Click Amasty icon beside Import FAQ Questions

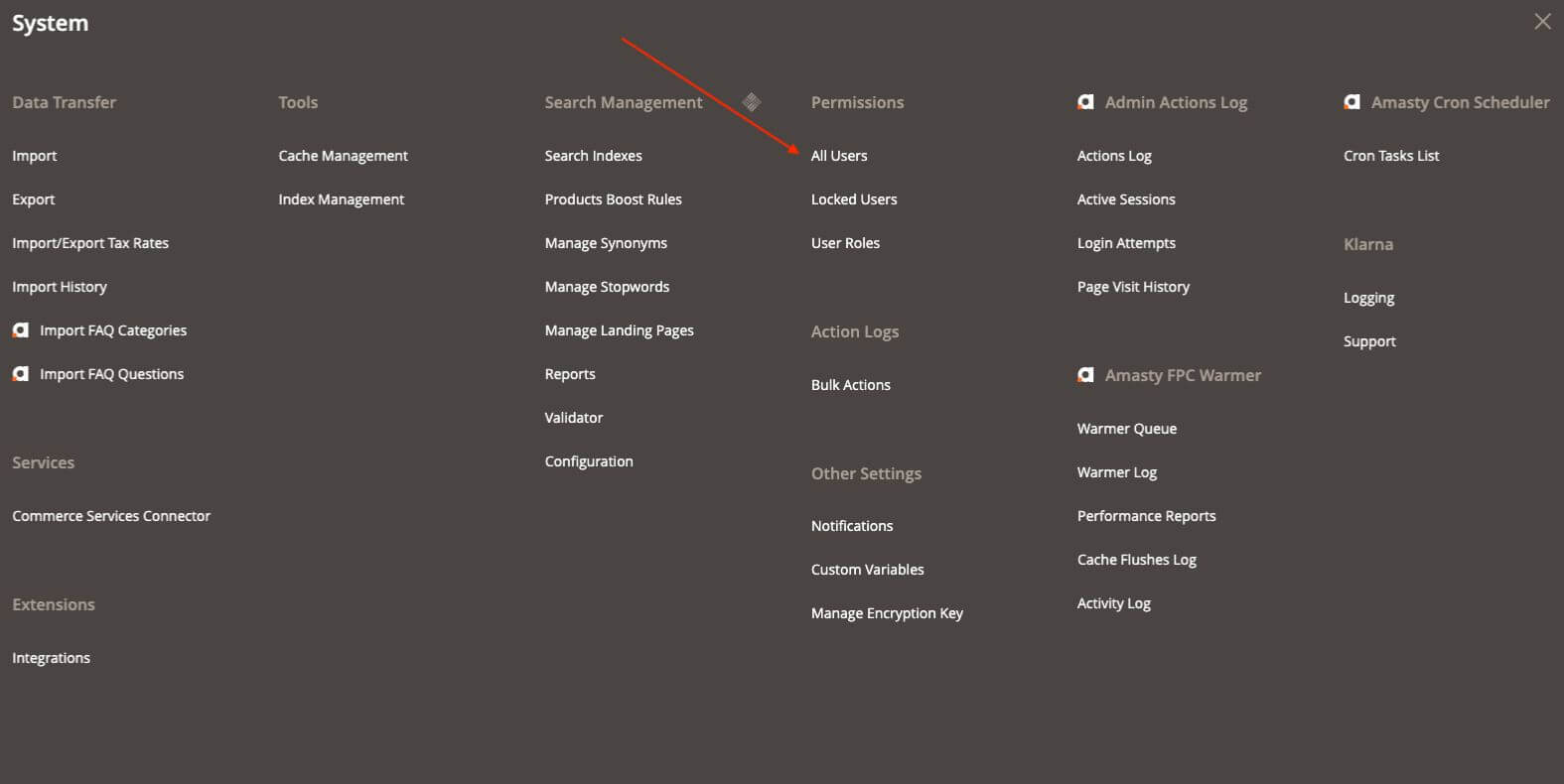20,374
